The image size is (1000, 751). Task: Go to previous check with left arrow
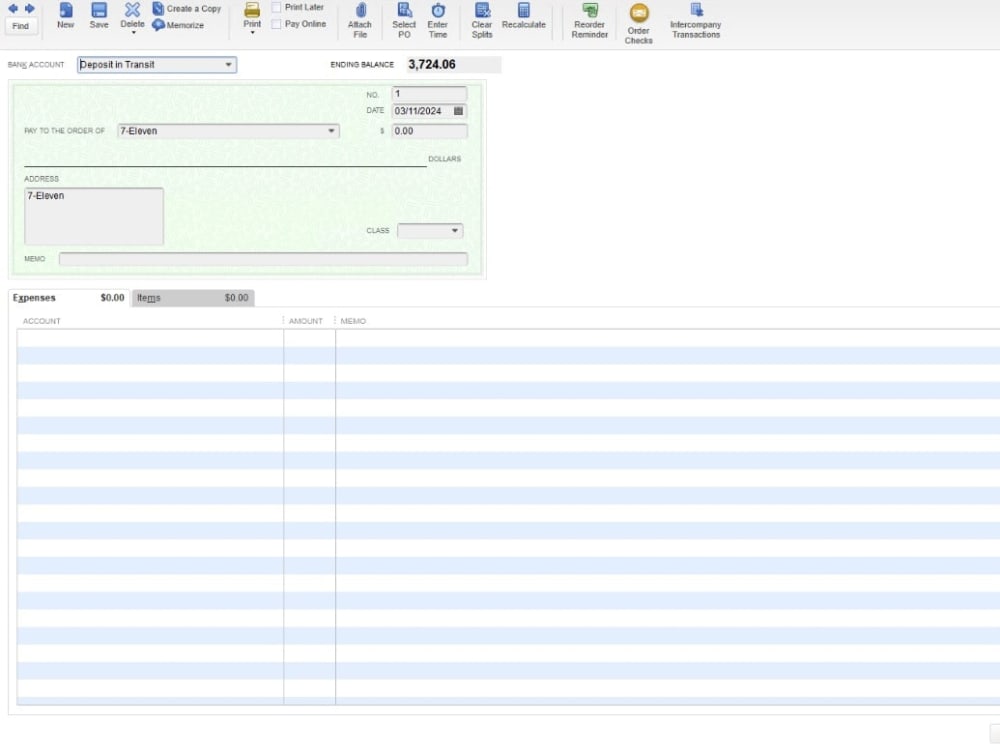(13, 8)
